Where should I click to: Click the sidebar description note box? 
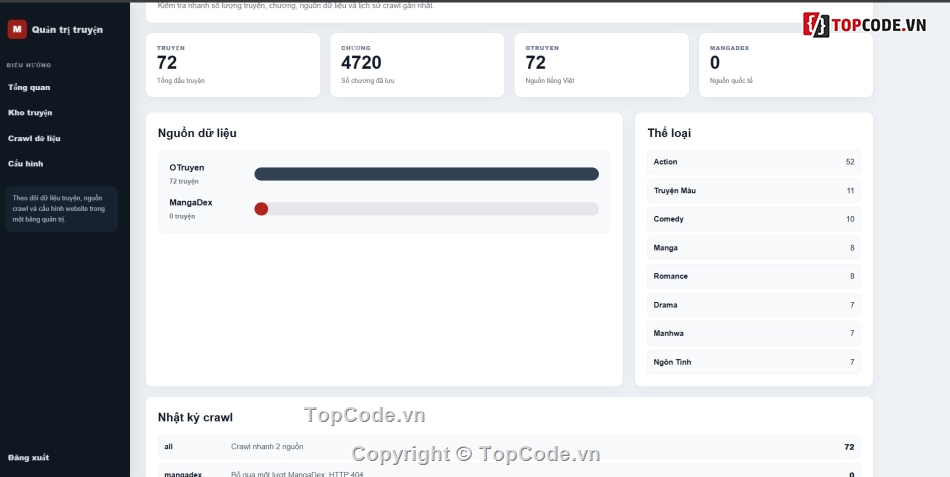coord(62,209)
